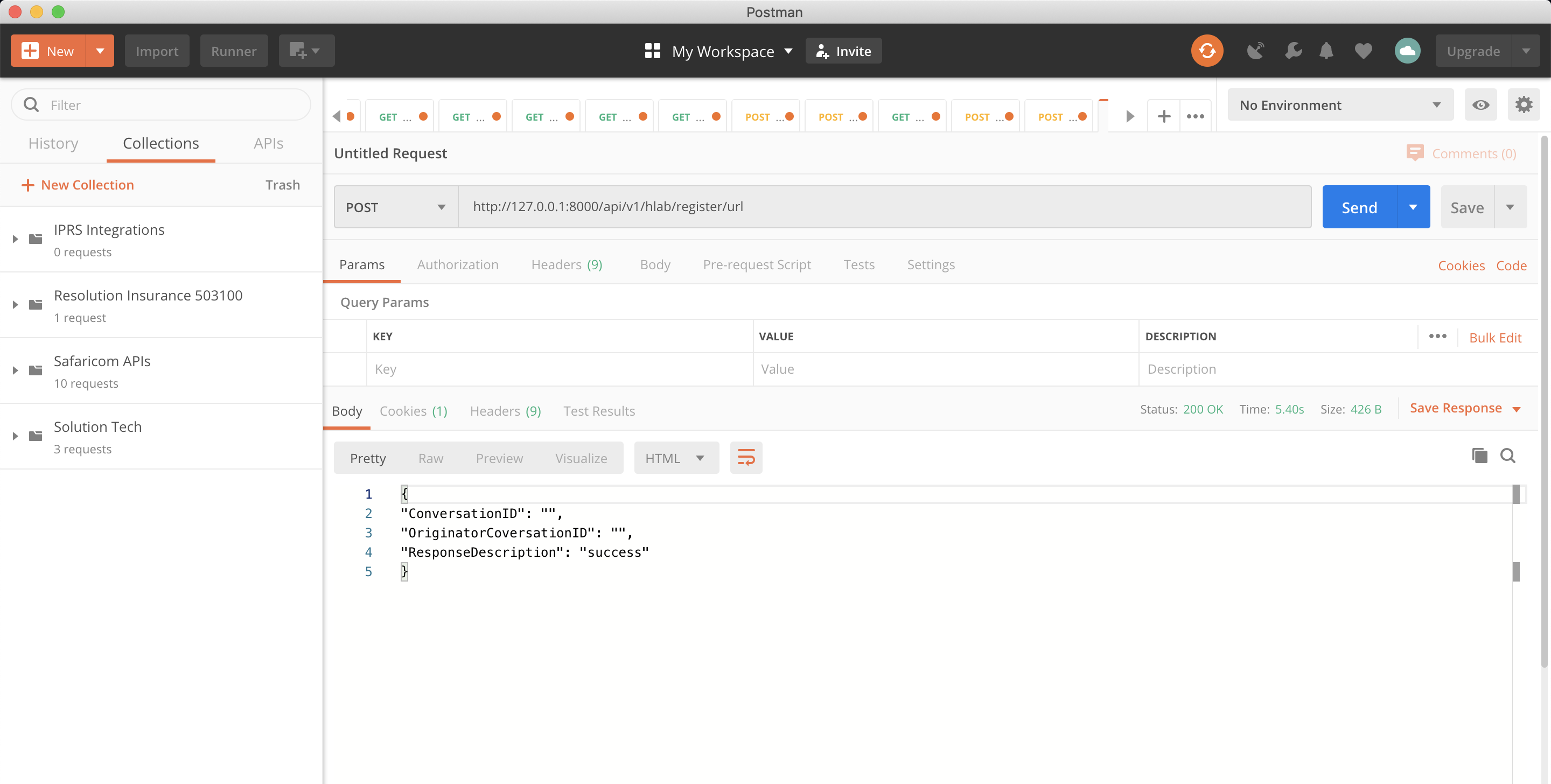The height and width of the screenshot is (784, 1551).
Task: Open the No Environment dropdown
Action: (x=1340, y=105)
